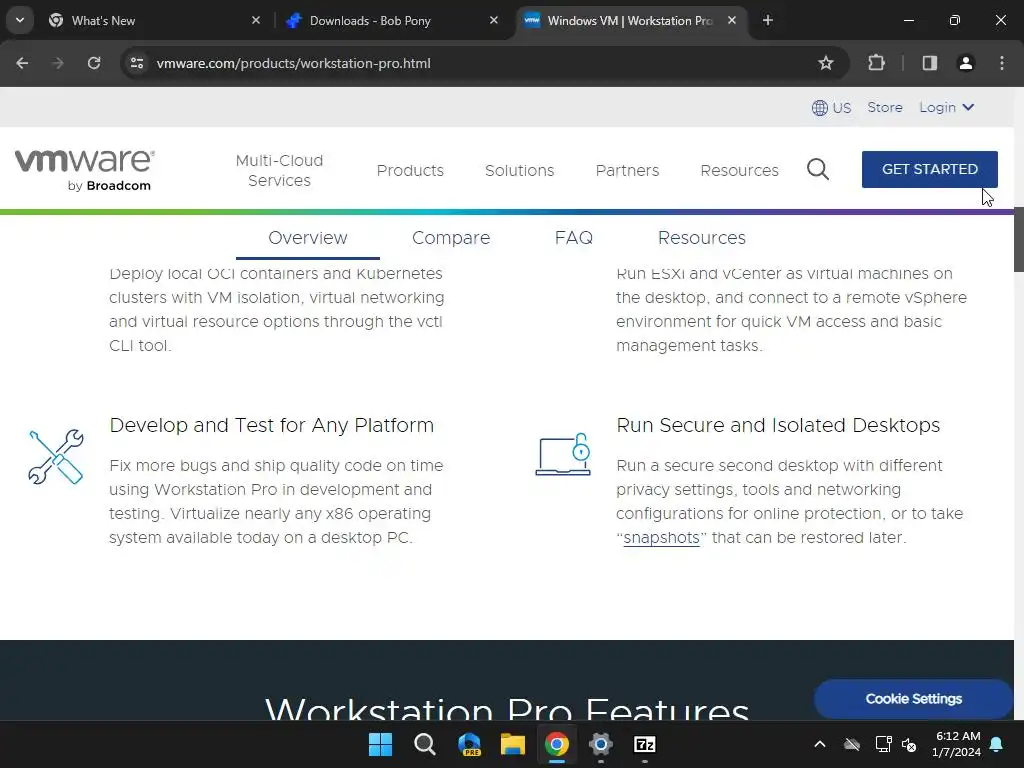
Task: Open the Resources top navigation menu
Action: pos(739,170)
